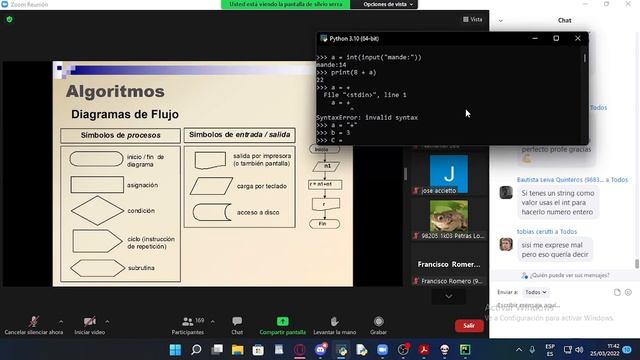640x360 pixels.
Task: Open Windows Start menu
Action: click(175, 350)
